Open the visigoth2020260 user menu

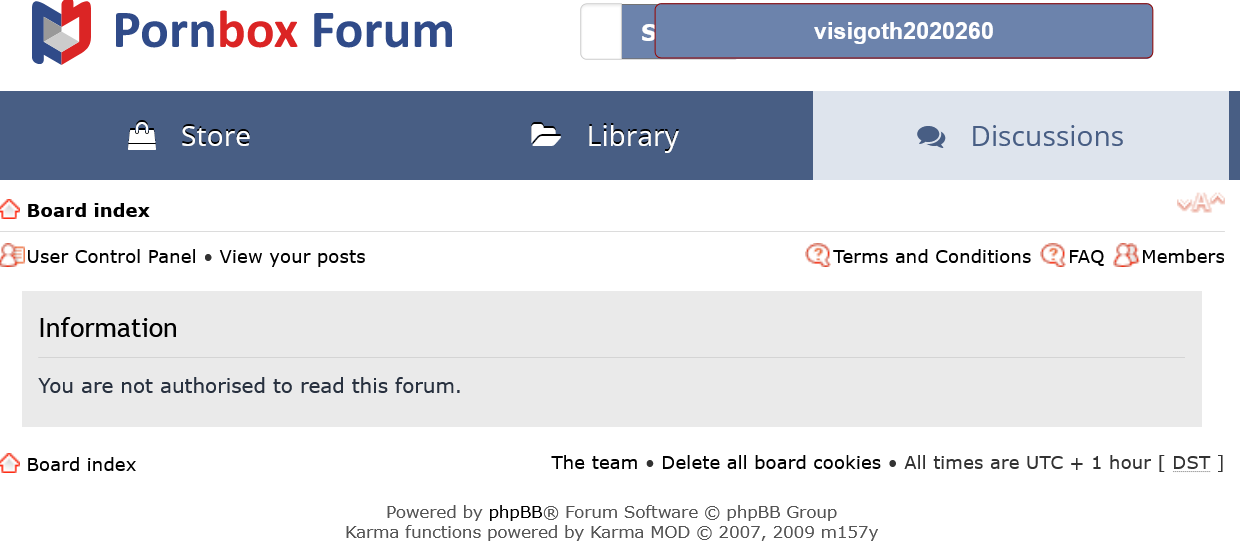903,31
